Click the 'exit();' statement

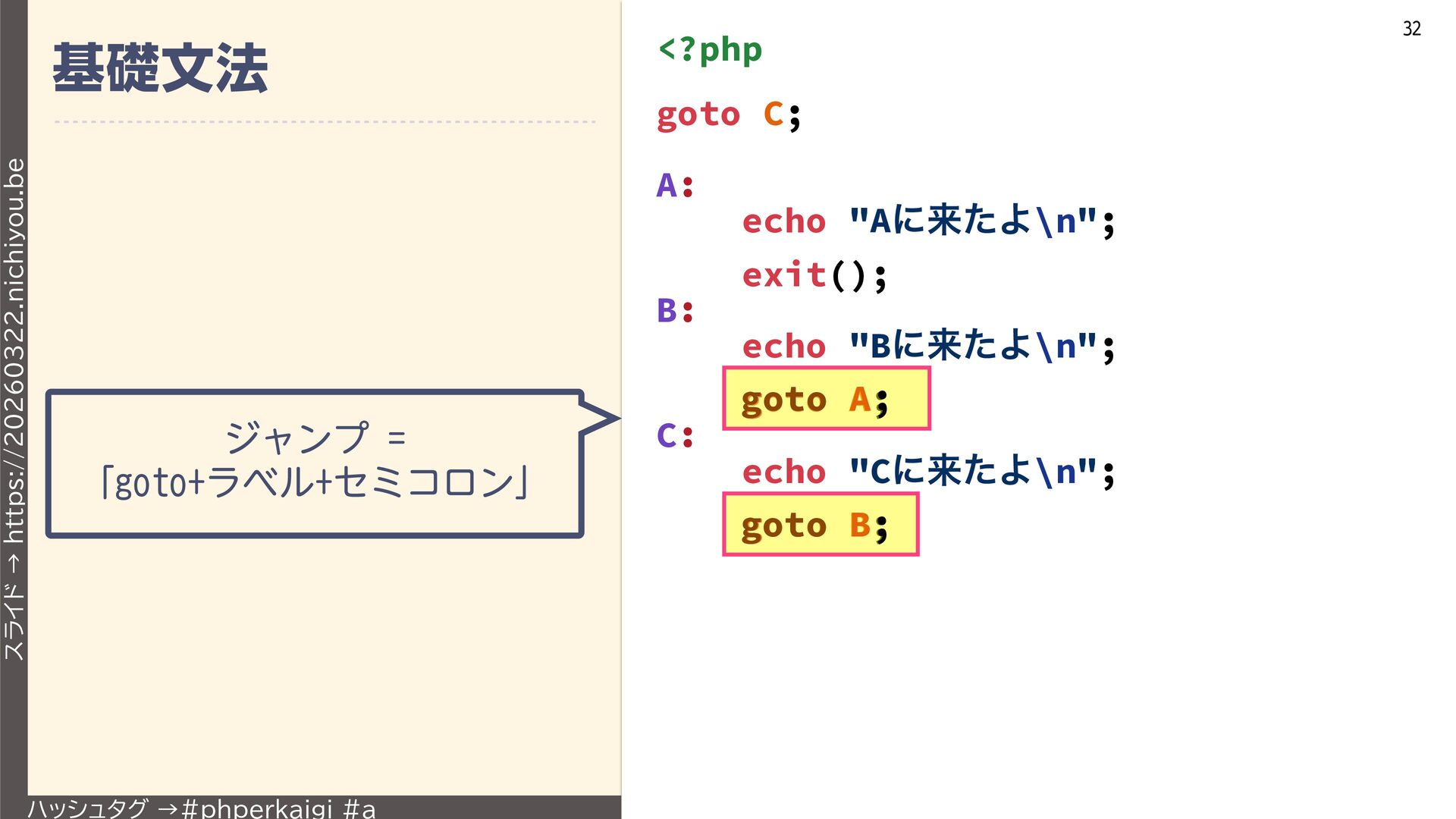(x=814, y=275)
